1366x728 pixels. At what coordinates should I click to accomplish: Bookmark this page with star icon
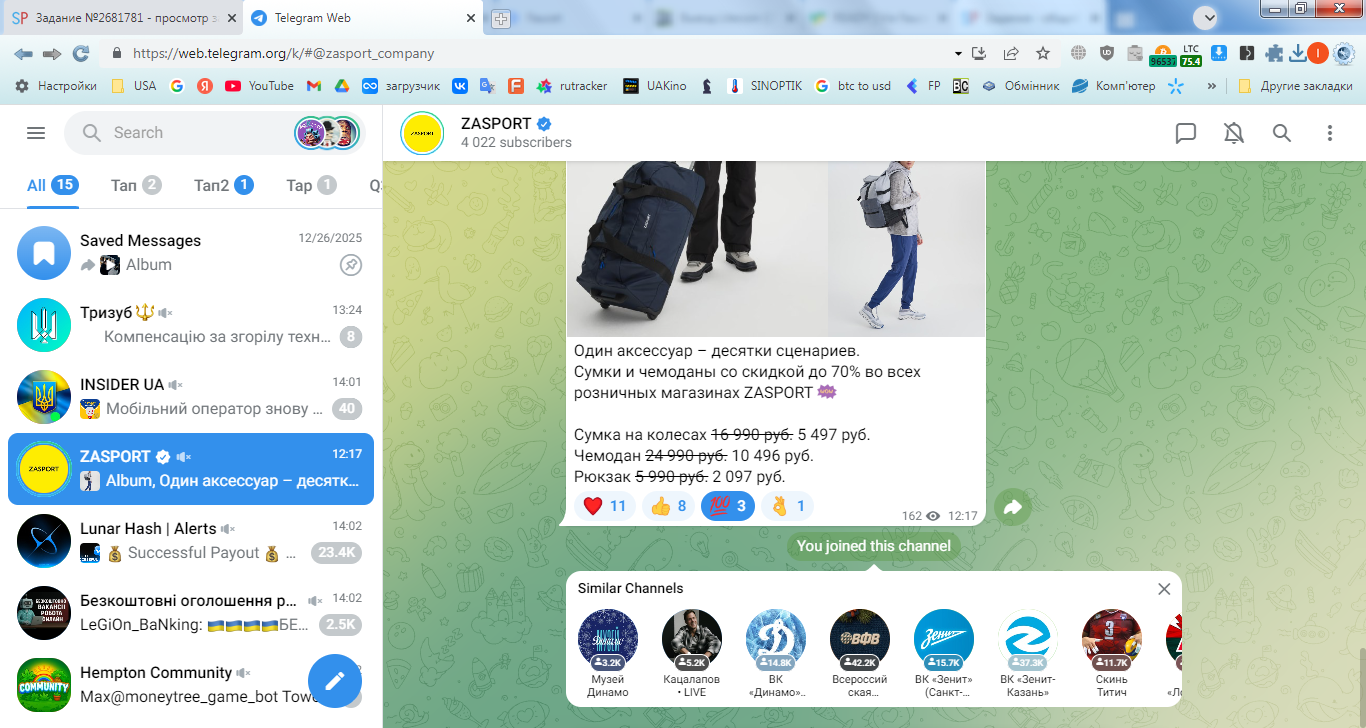[1043, 53]
